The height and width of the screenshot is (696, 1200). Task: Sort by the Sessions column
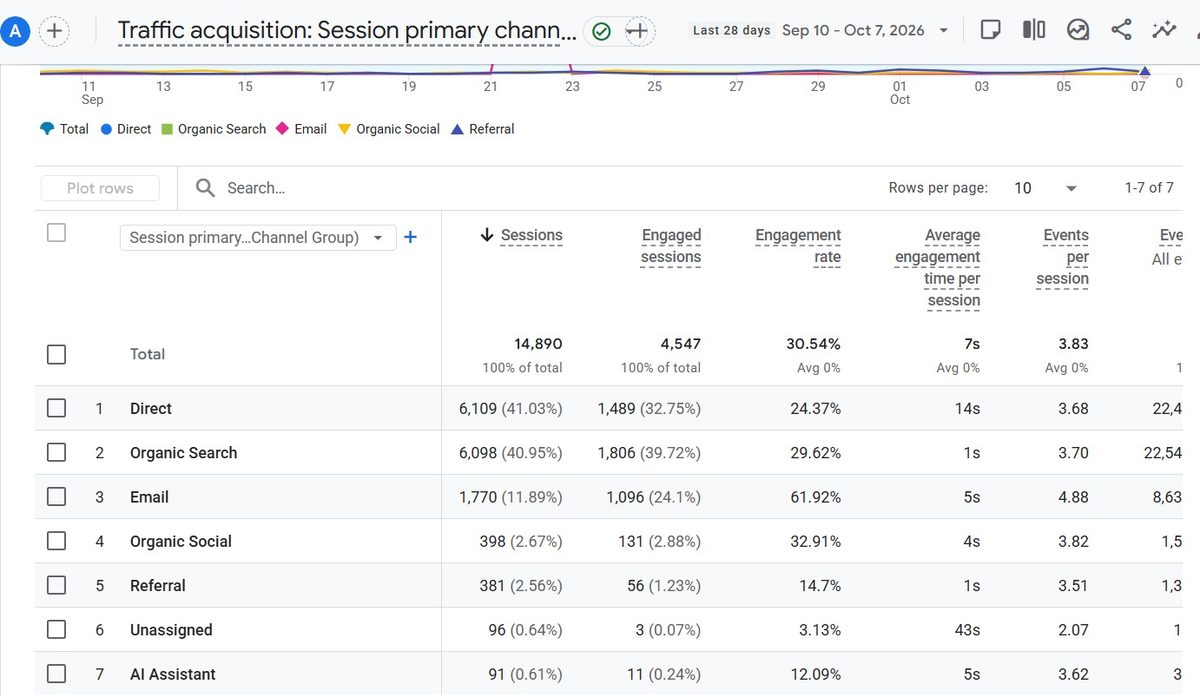[x=531, y=236]
